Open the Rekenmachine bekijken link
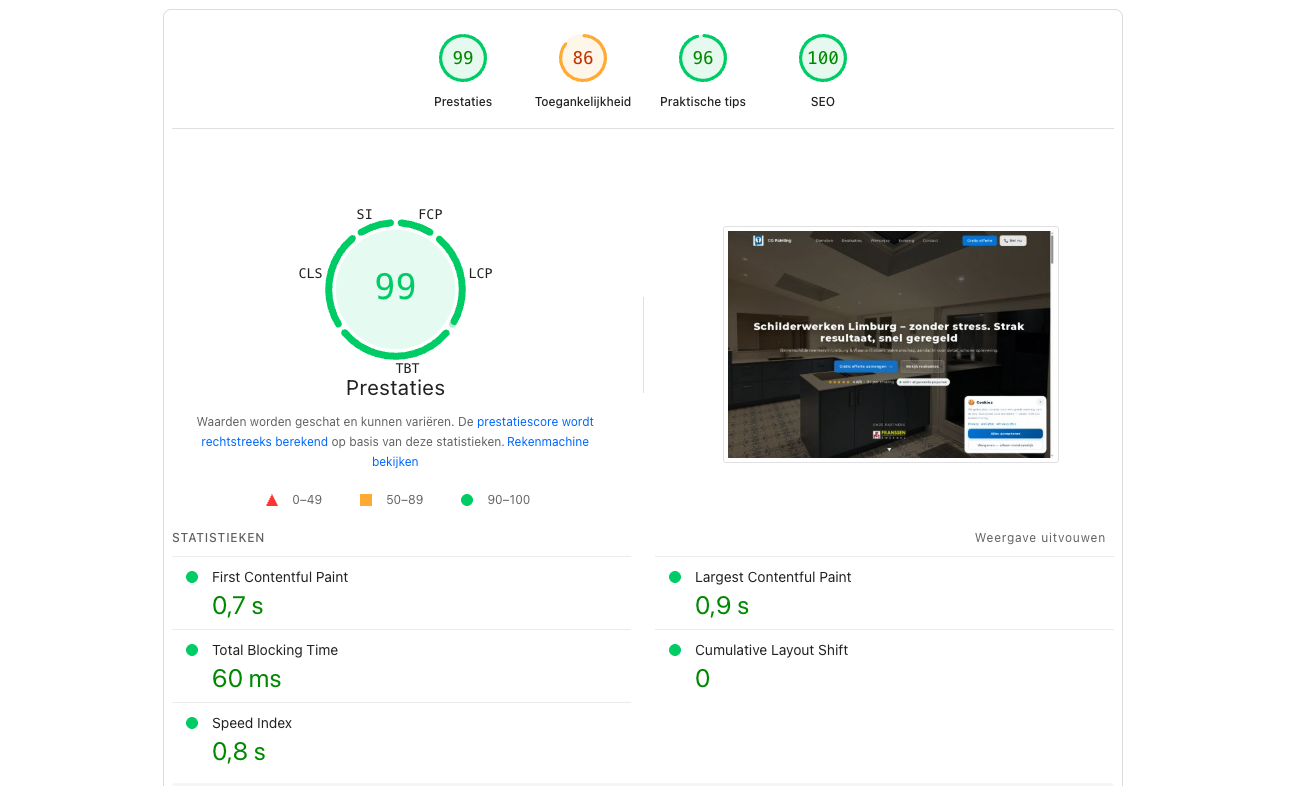This screenshot has height=786, width=1291. point(547,442)
